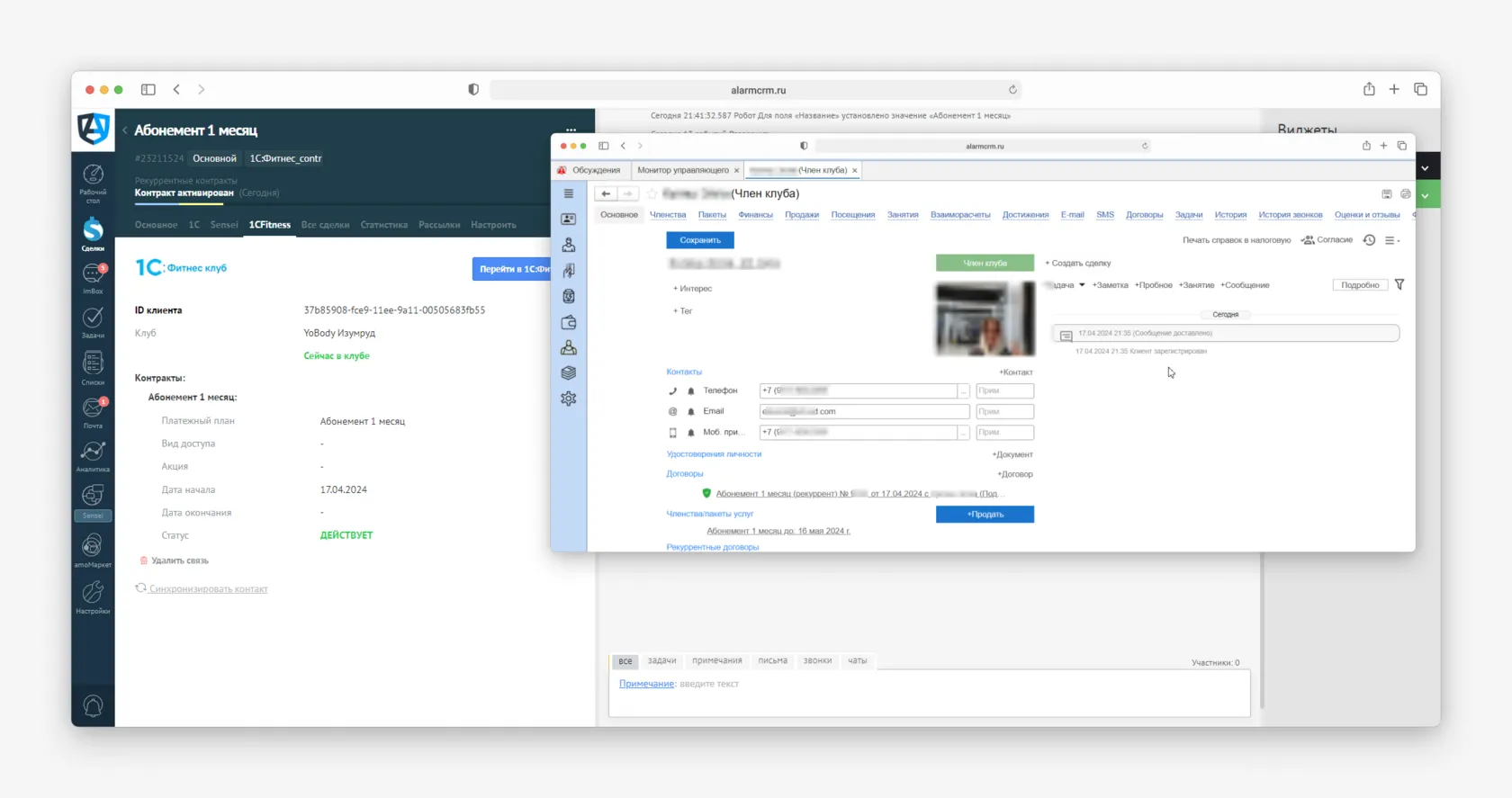Select задачи filter tab in notes feed
Viewport: 1512px width, 798px height.
[661, 660]
